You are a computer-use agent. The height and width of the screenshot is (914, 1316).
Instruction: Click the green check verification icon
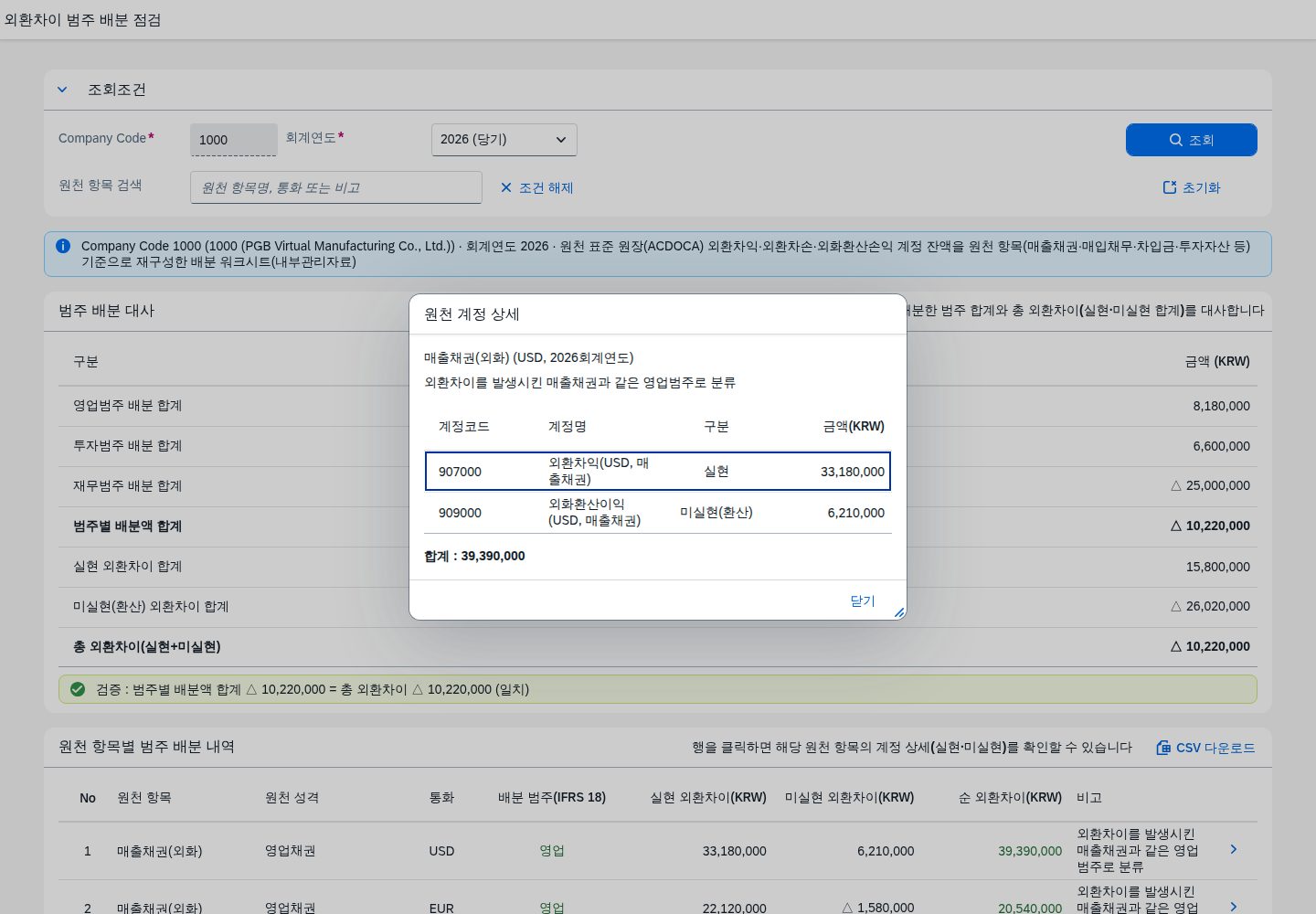tap(78, 689)
